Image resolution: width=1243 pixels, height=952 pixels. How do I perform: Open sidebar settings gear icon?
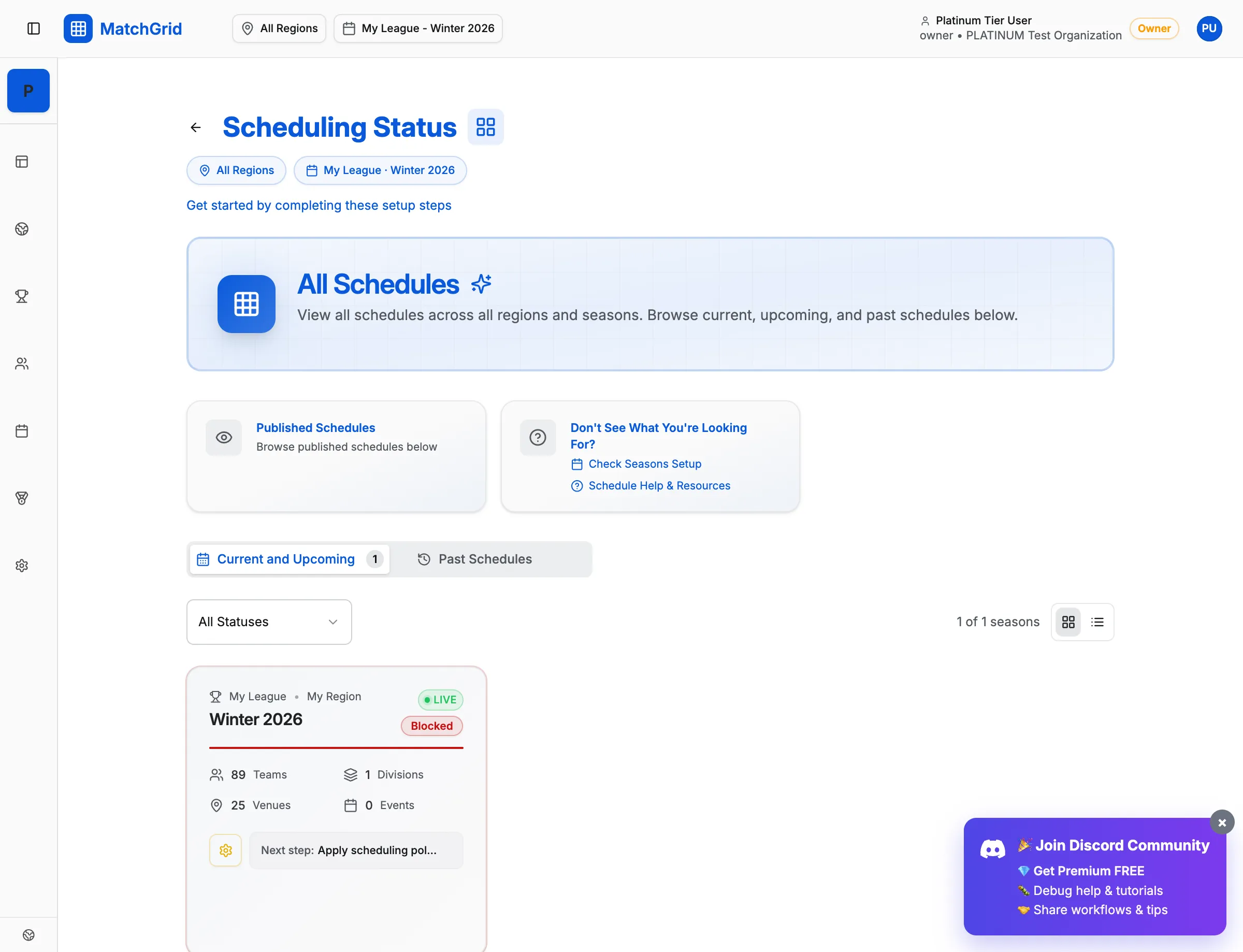point(22,565)
